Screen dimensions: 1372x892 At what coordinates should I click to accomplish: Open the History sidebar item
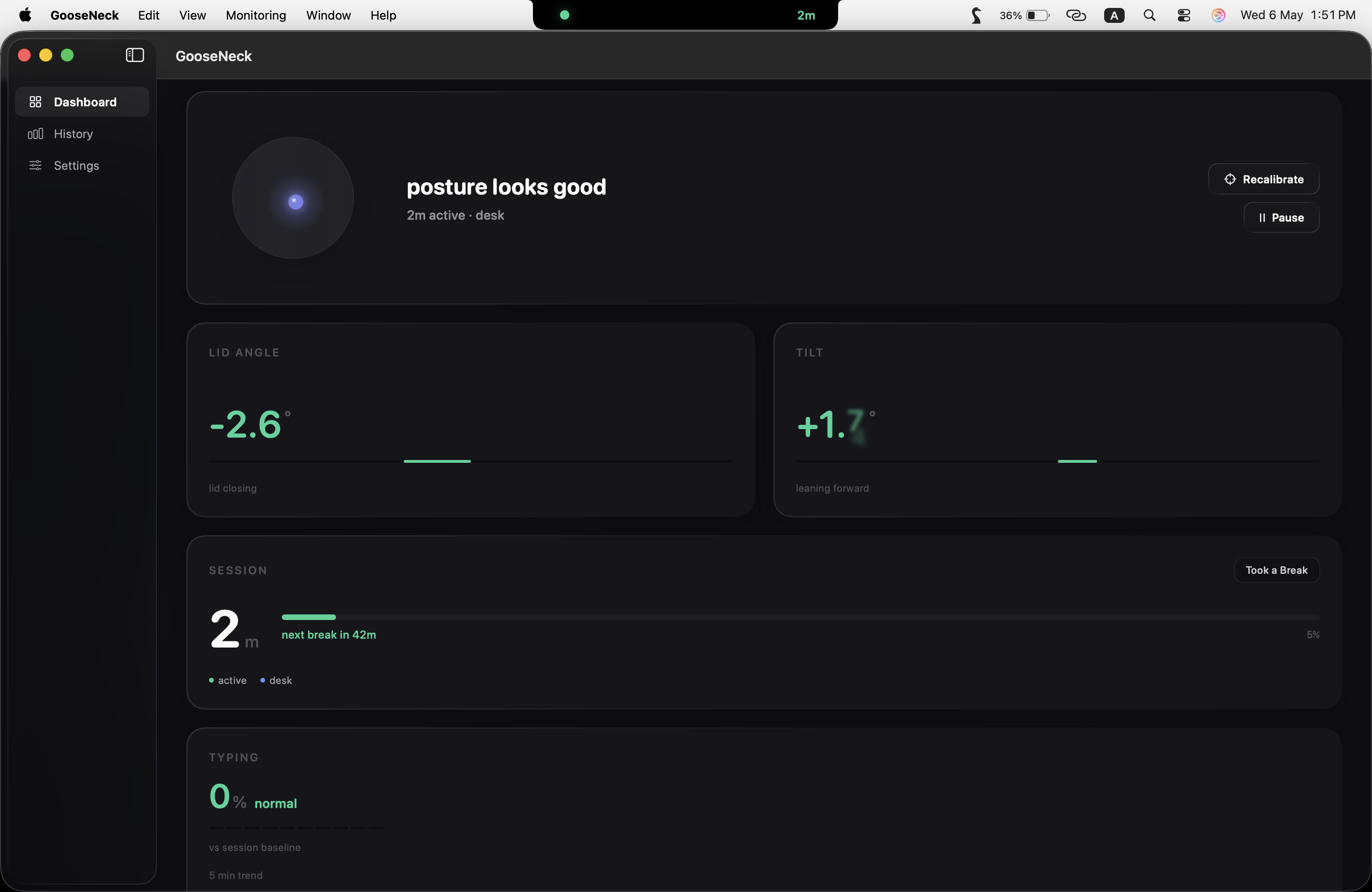click(x=82, y=134)
